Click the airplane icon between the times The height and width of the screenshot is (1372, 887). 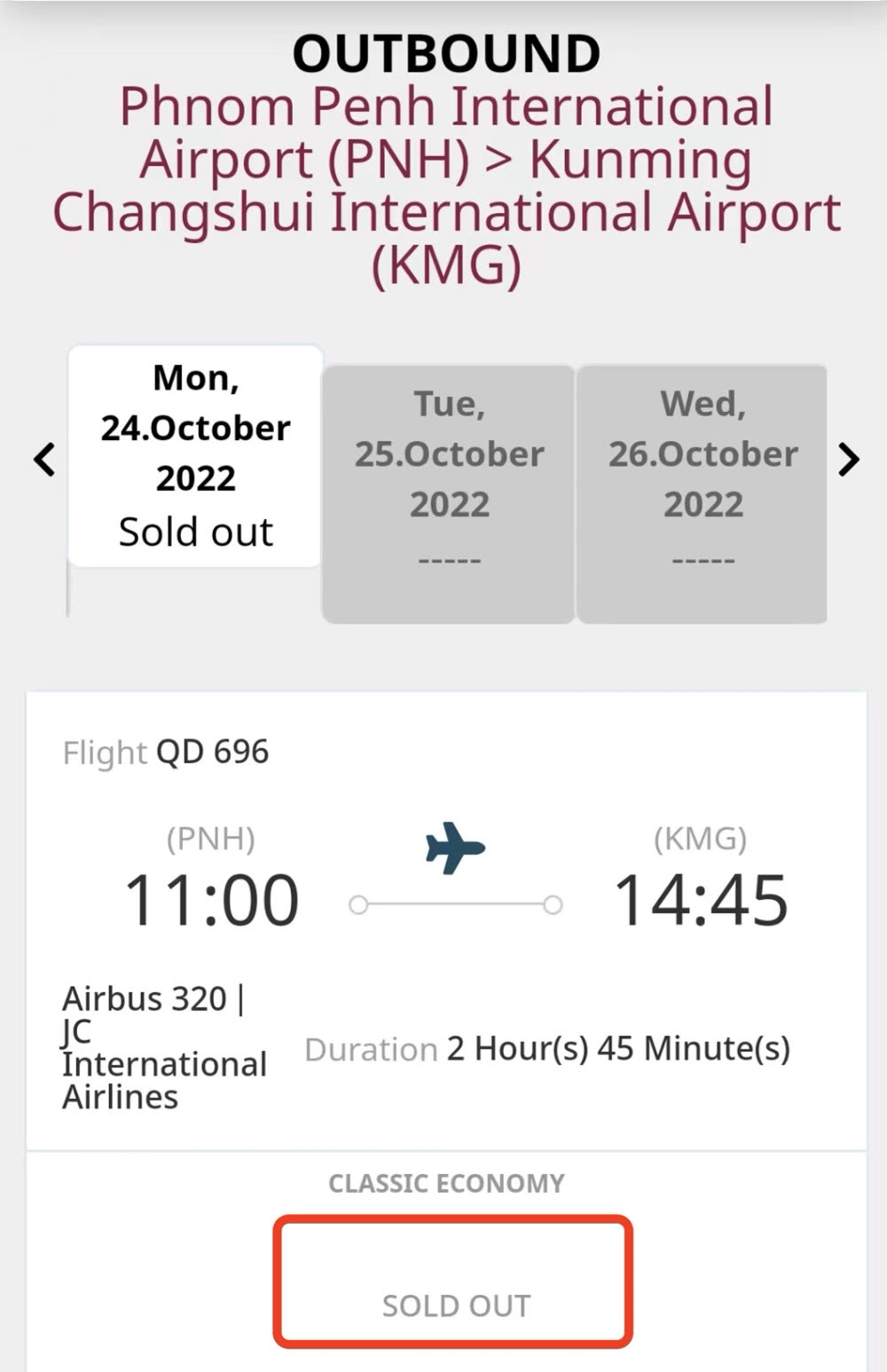click(x=455, y=847)
